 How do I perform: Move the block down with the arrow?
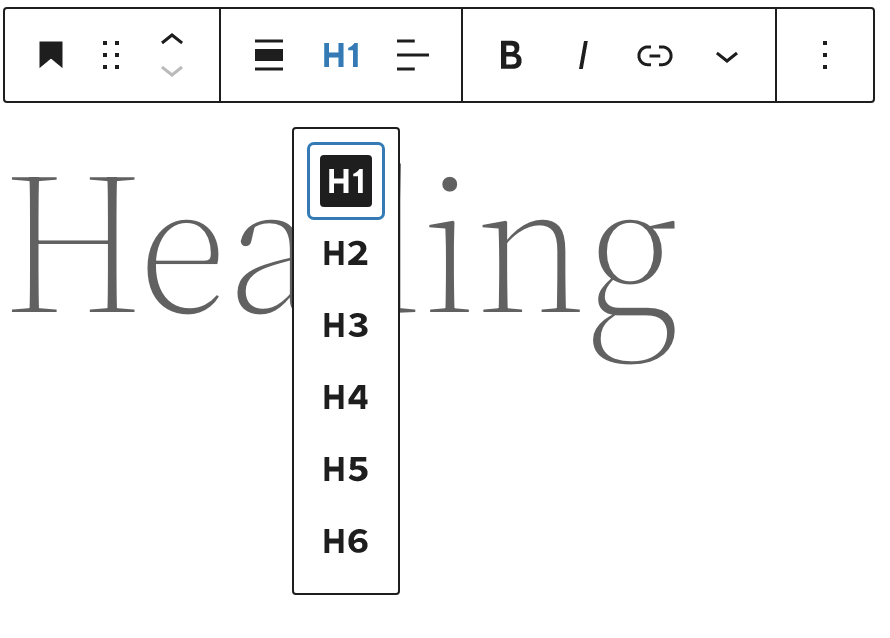point(172,70)
